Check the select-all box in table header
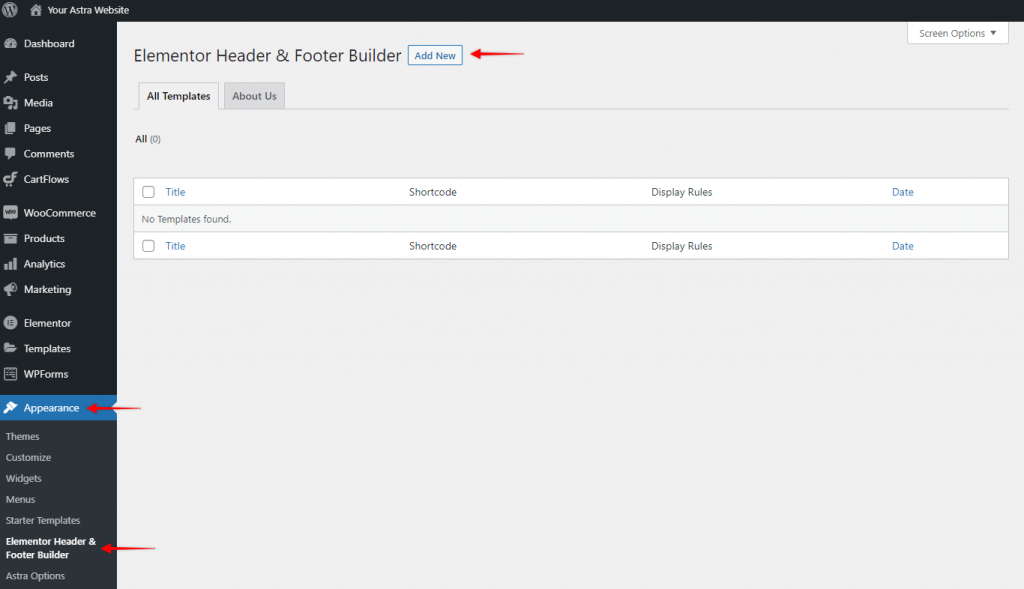1024x589 pixels. click(x=148, y=191)
